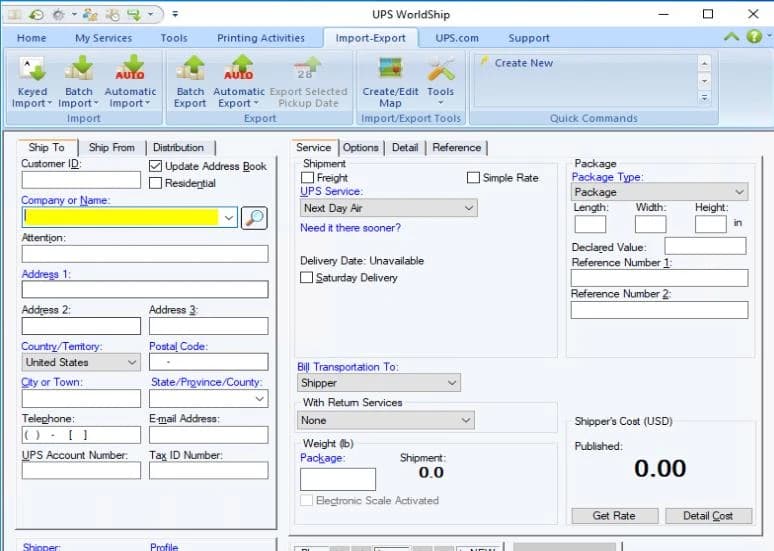Image resolution: width=774 pixels, height=551 pixels.
Task: Collapse the ribbon with the green caret
Action: tap(731, 37)
